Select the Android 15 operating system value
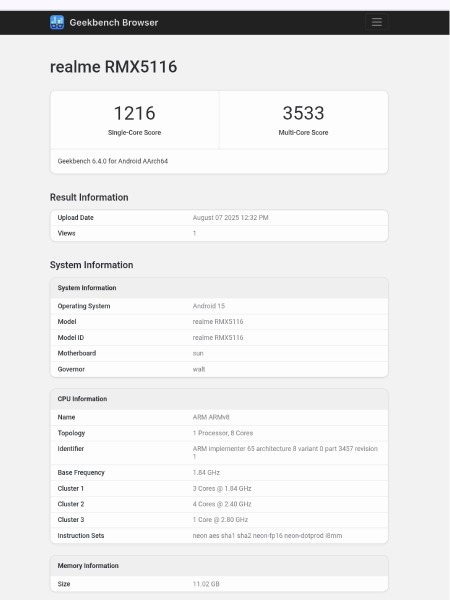The width and height of the screenshot is (450, 600). pos(209,306)
